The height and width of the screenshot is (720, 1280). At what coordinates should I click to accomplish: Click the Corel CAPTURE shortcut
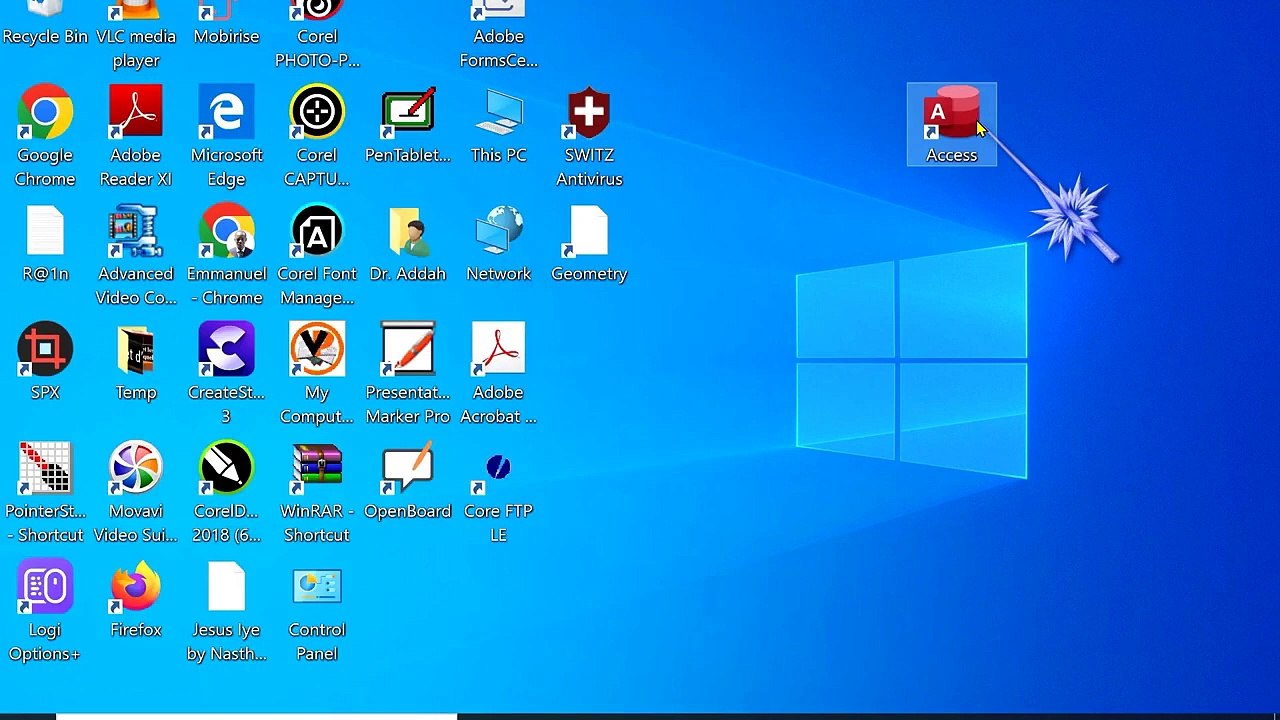coord(317,137)
